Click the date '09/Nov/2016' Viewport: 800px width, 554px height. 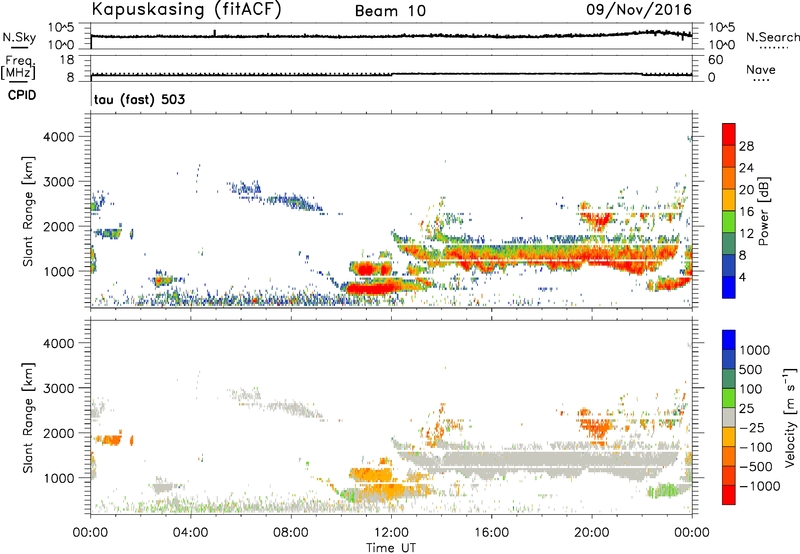[x=639, y=10]
